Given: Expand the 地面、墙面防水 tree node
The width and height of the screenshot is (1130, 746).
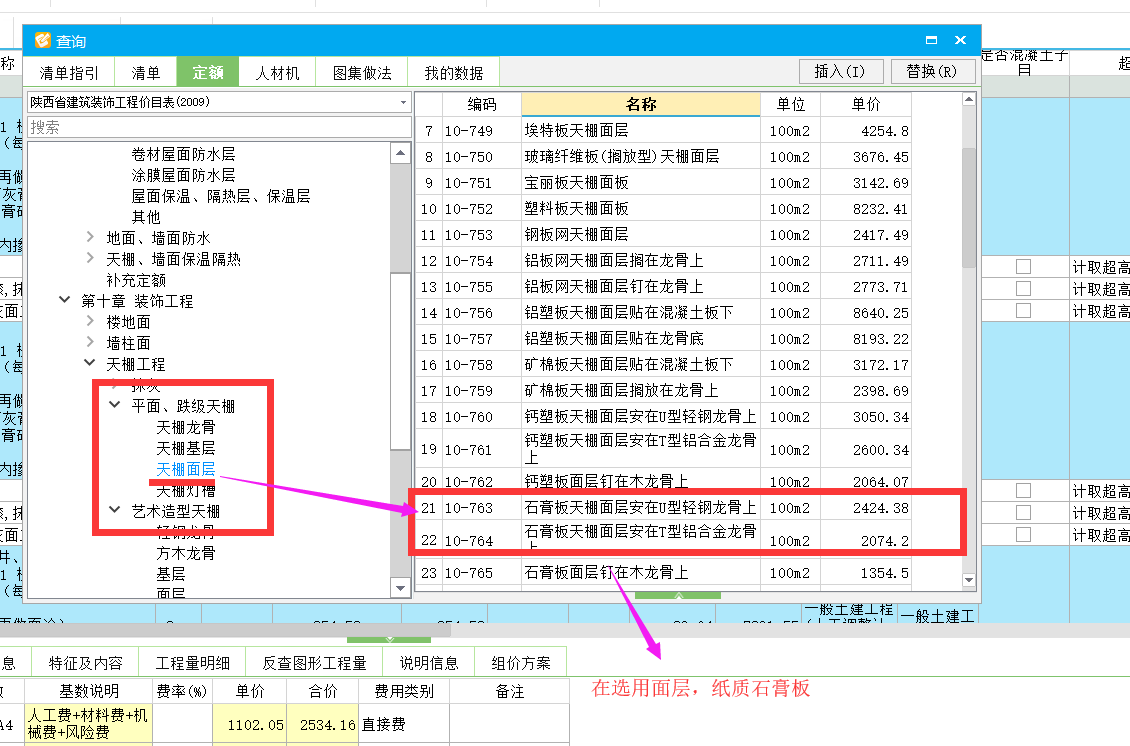Looking at the screenshot, I should coord(90,237).
